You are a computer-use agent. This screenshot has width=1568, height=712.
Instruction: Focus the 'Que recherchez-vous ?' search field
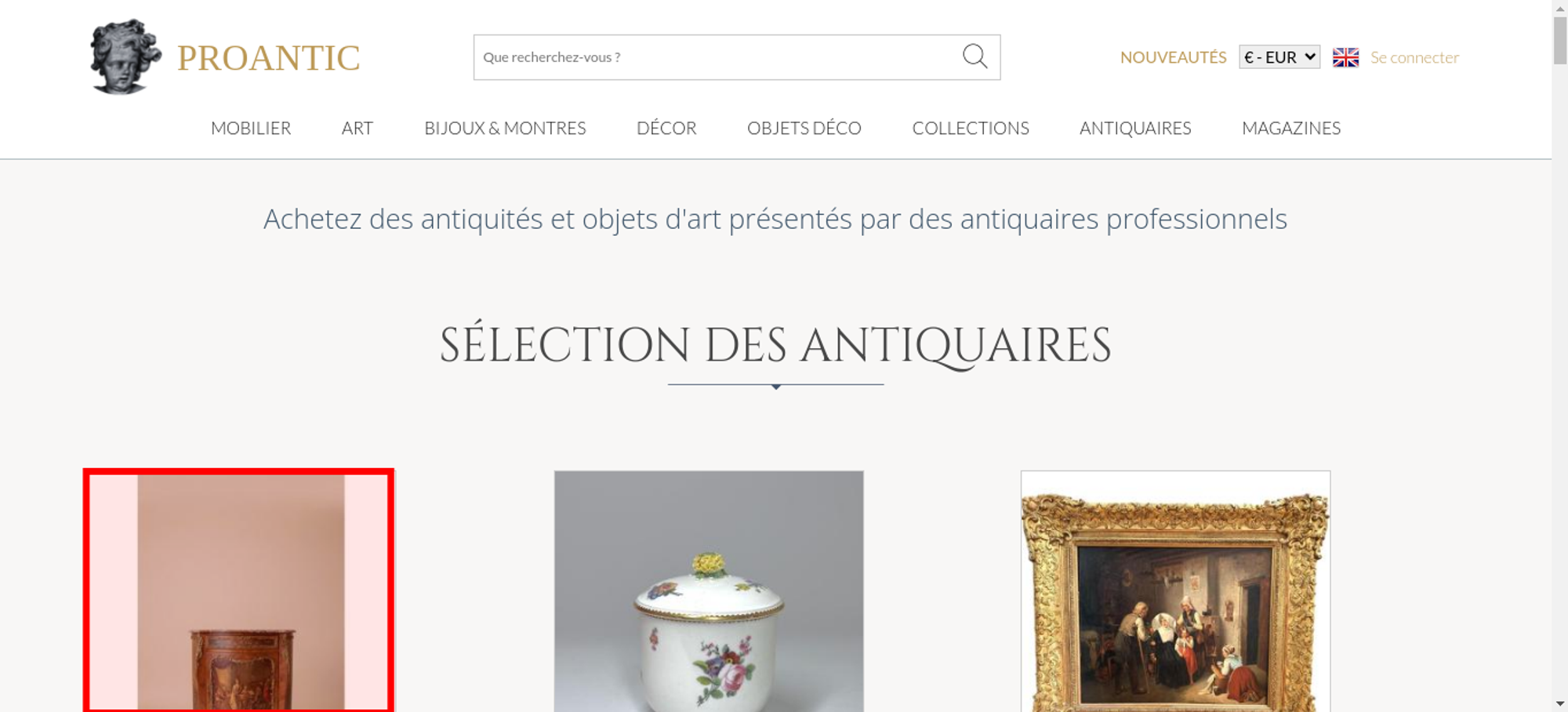[x=717, y=57]
